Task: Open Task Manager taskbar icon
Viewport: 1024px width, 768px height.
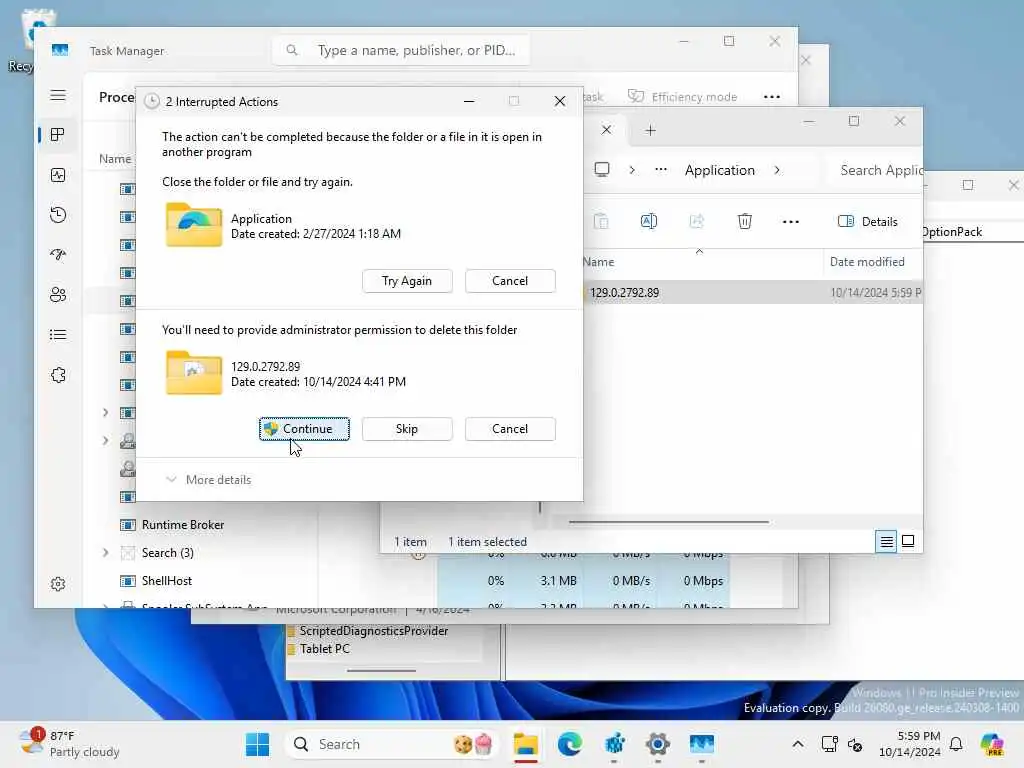Action: point(701,744)
